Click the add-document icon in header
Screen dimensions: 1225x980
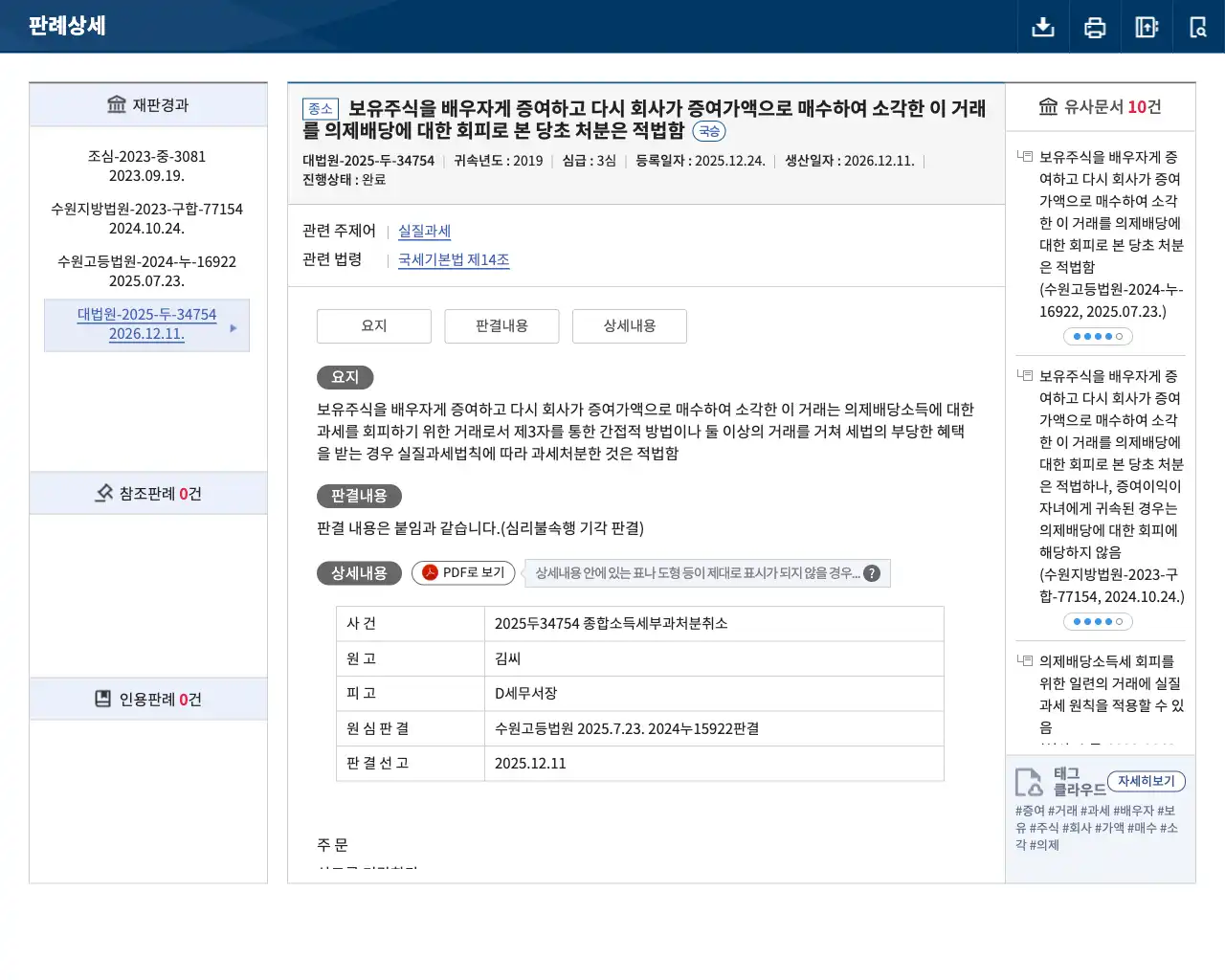pyautogui.click(x=1147, y=27)
